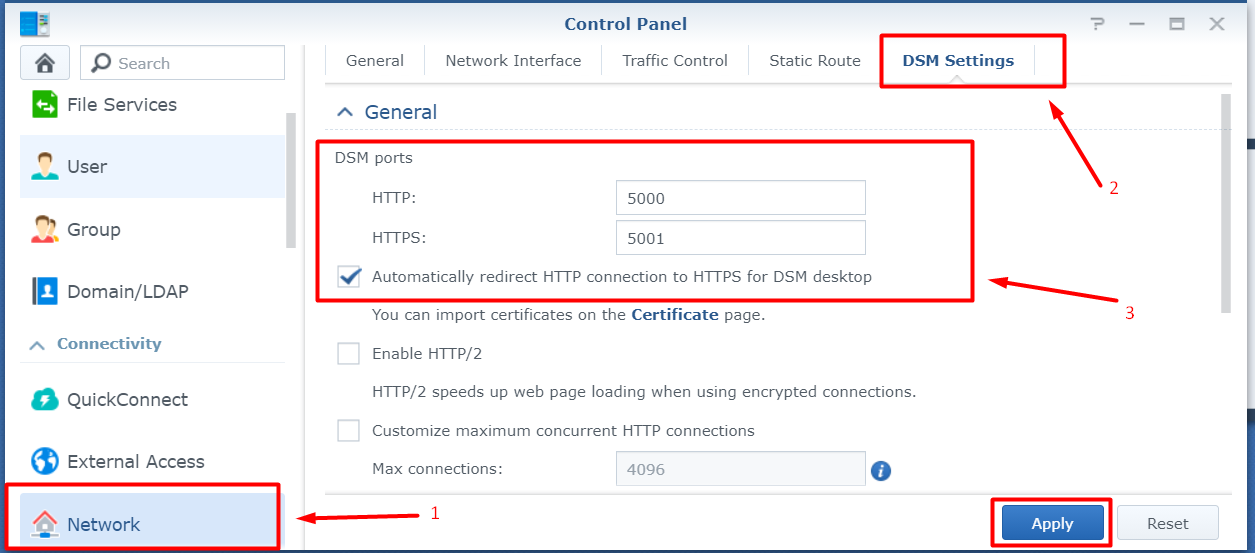The height and width of the screenshot is (553, 1255).
Task: Click the HTTPS port field
Action: pos(740,238)
